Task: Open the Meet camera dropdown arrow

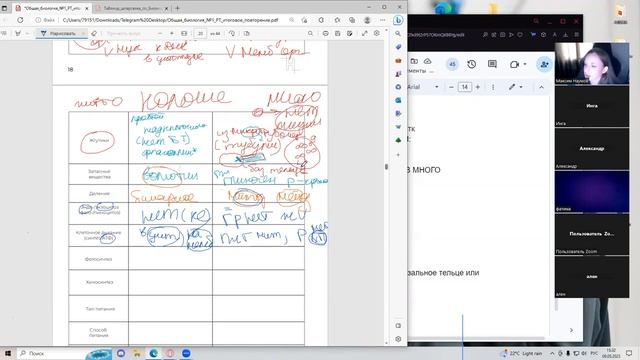Action: click(524, 64)
